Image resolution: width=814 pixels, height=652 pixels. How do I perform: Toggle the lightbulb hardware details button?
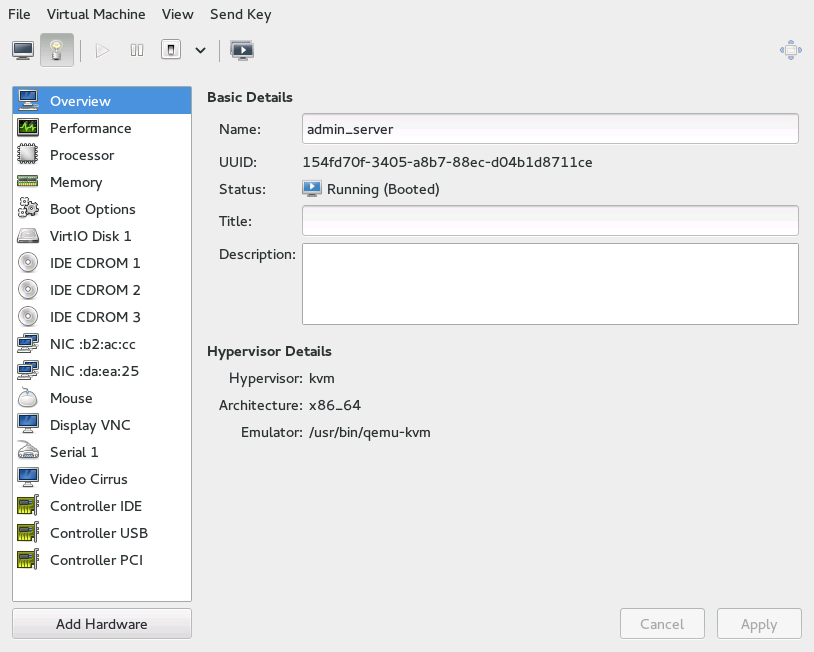(x=57, y=50)
